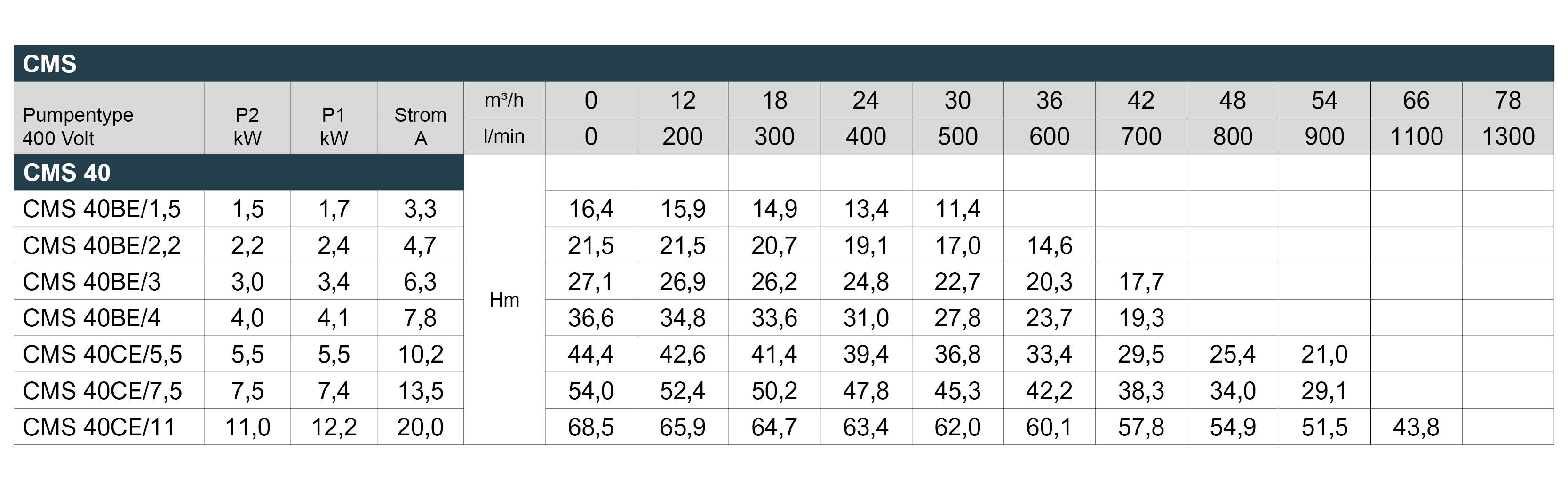Screen dimensions: 1568x490
Task: Select the 20,0 Strom value cell
Action: (420, 427)
